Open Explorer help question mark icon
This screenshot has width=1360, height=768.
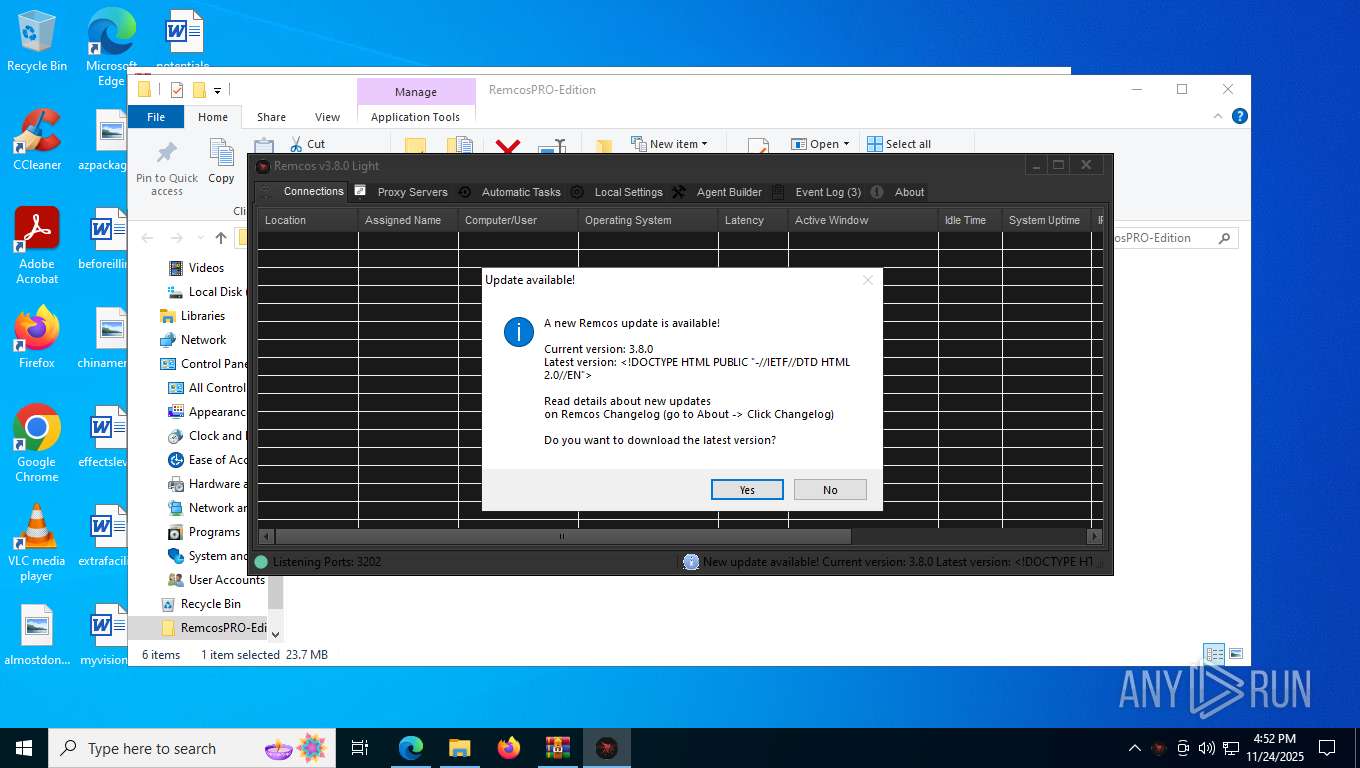pyautogui.click(x=1240, y=116)
